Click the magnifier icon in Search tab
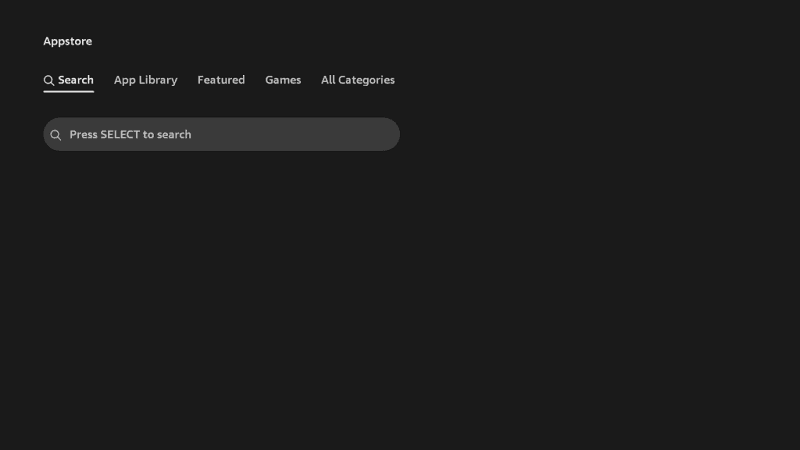Viewport: 800px width, 450px height. coord(49,81)
